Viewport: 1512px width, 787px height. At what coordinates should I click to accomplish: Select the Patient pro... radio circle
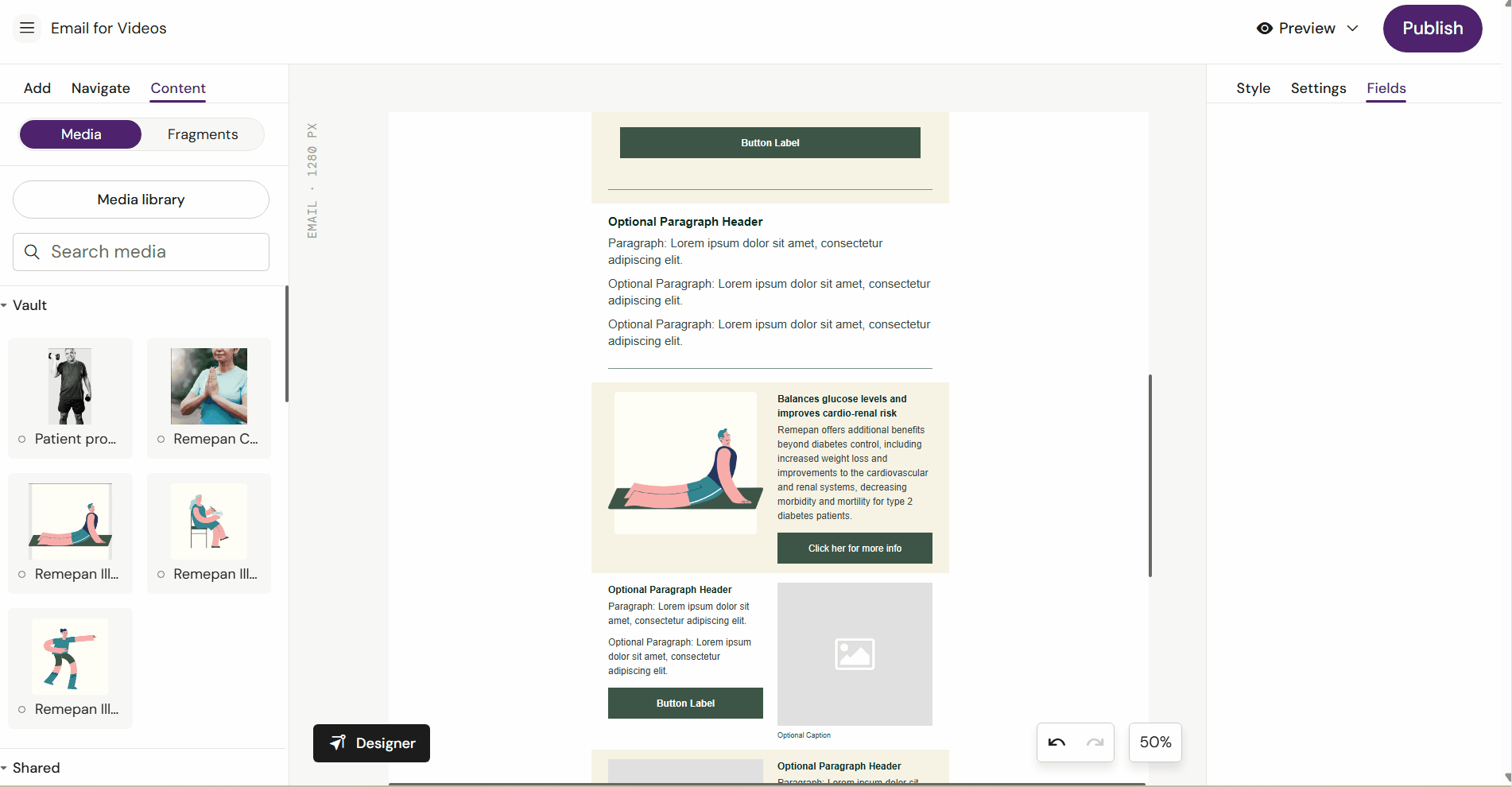pos(22,439)
